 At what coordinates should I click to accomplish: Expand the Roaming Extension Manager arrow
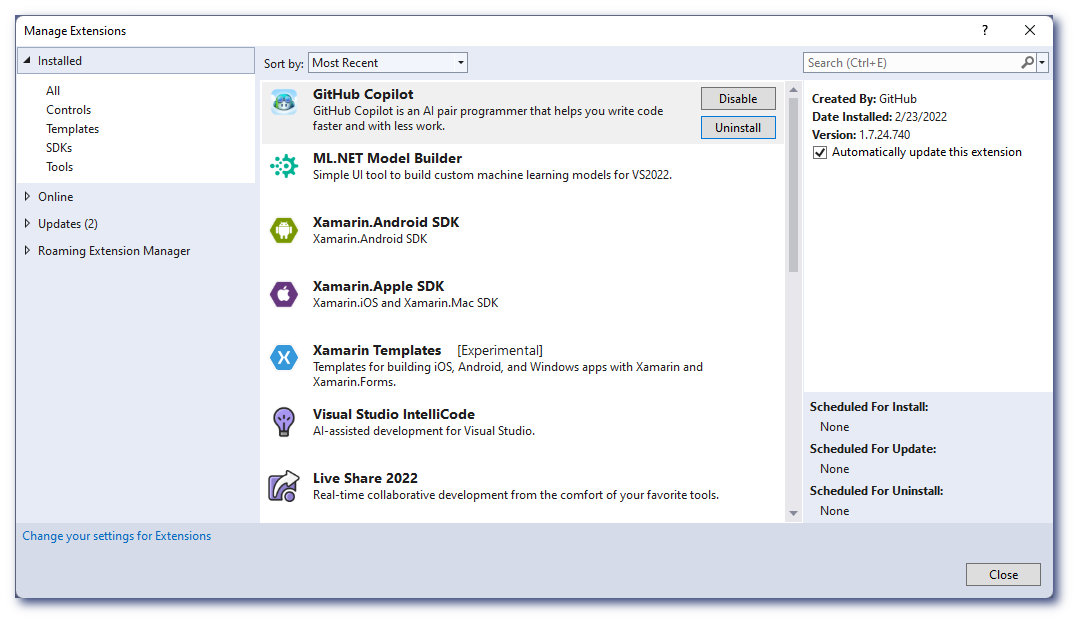27,250
